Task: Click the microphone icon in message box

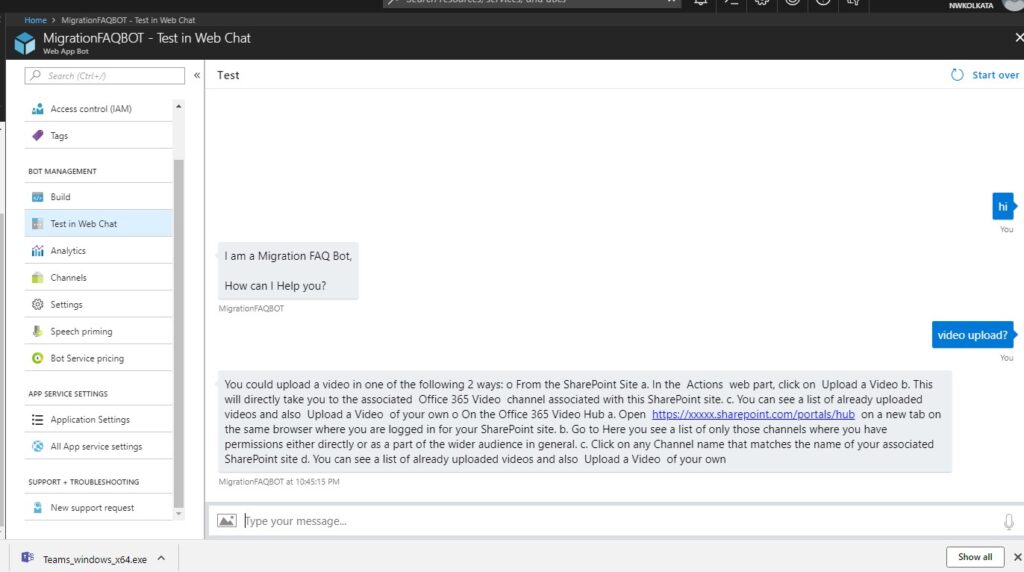Action: click(1008, 521)
